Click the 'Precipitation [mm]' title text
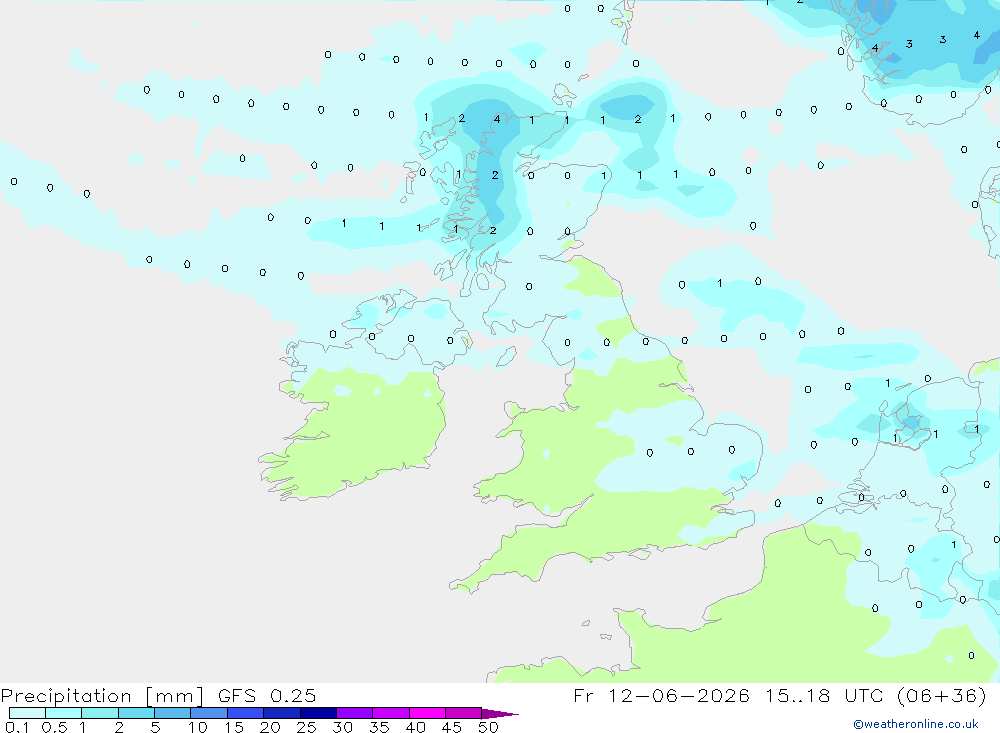The image size is (1000, 733). [x=102, y=696]
